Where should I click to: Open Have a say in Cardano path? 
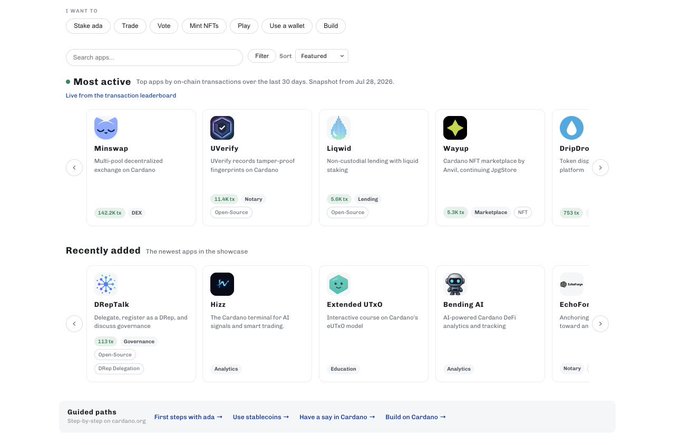(337, 417)
